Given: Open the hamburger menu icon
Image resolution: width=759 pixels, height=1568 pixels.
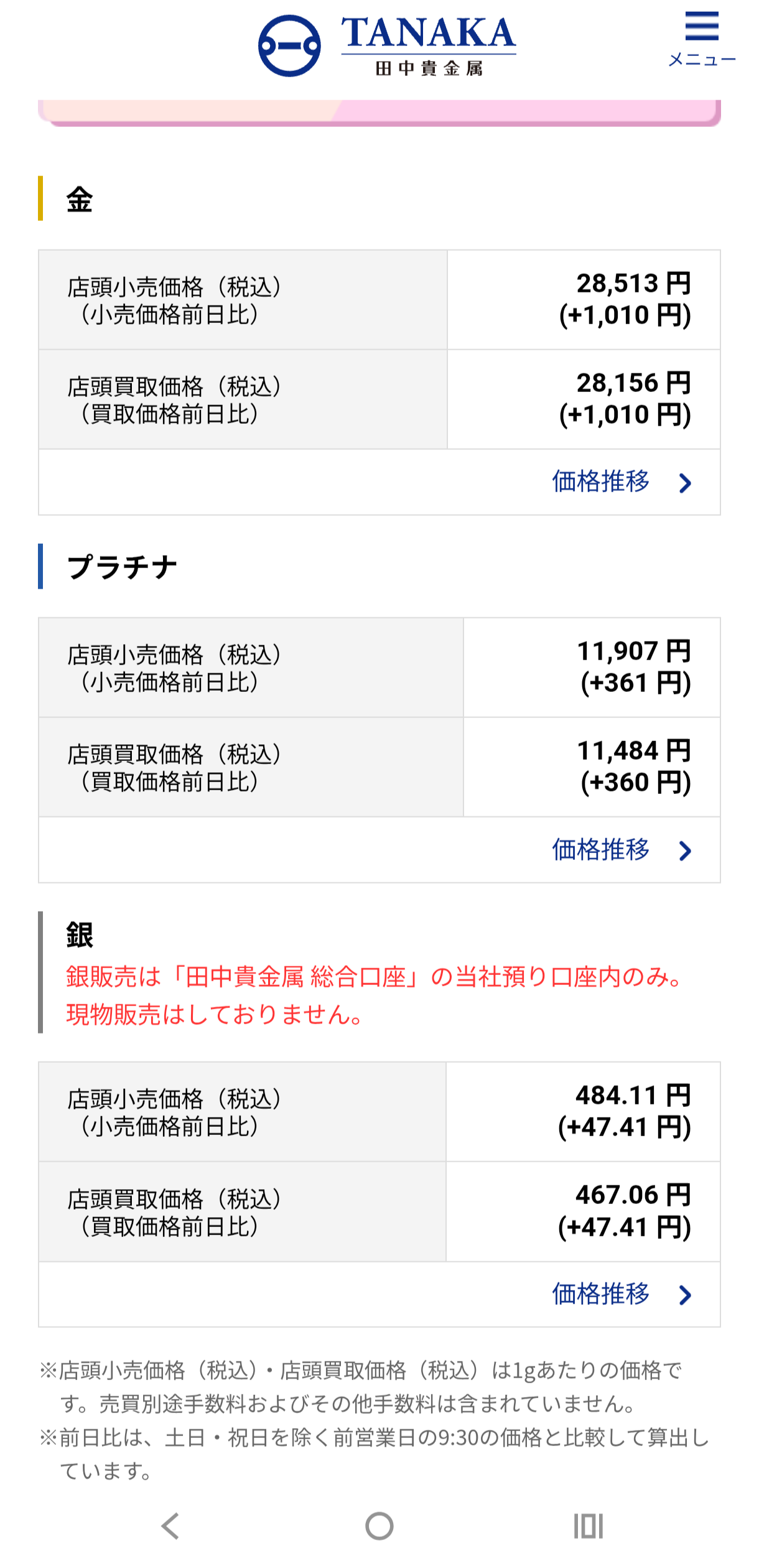Looking at the screenshot, I should coord(702,26).
